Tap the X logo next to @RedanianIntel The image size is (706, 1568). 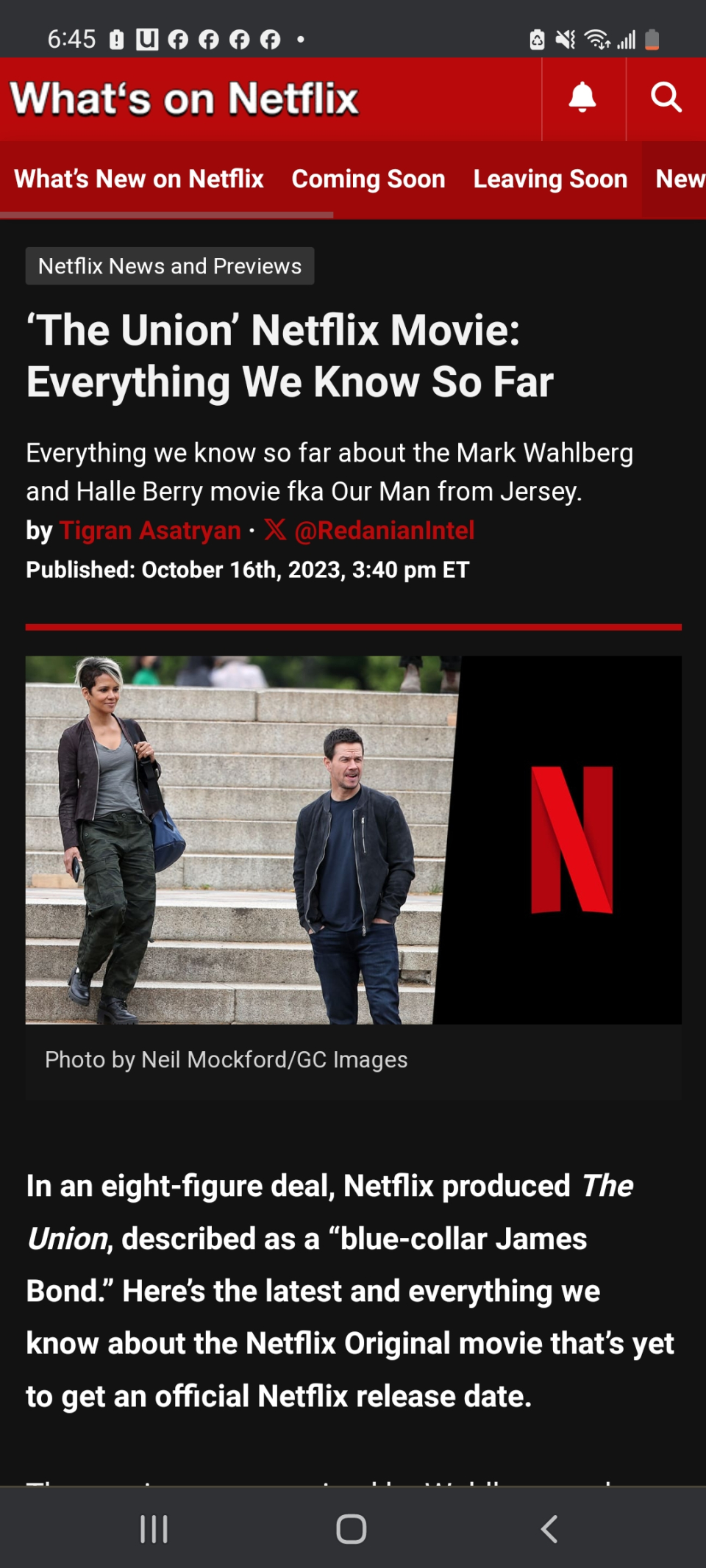pyautogui.click(x=275, y=530)
